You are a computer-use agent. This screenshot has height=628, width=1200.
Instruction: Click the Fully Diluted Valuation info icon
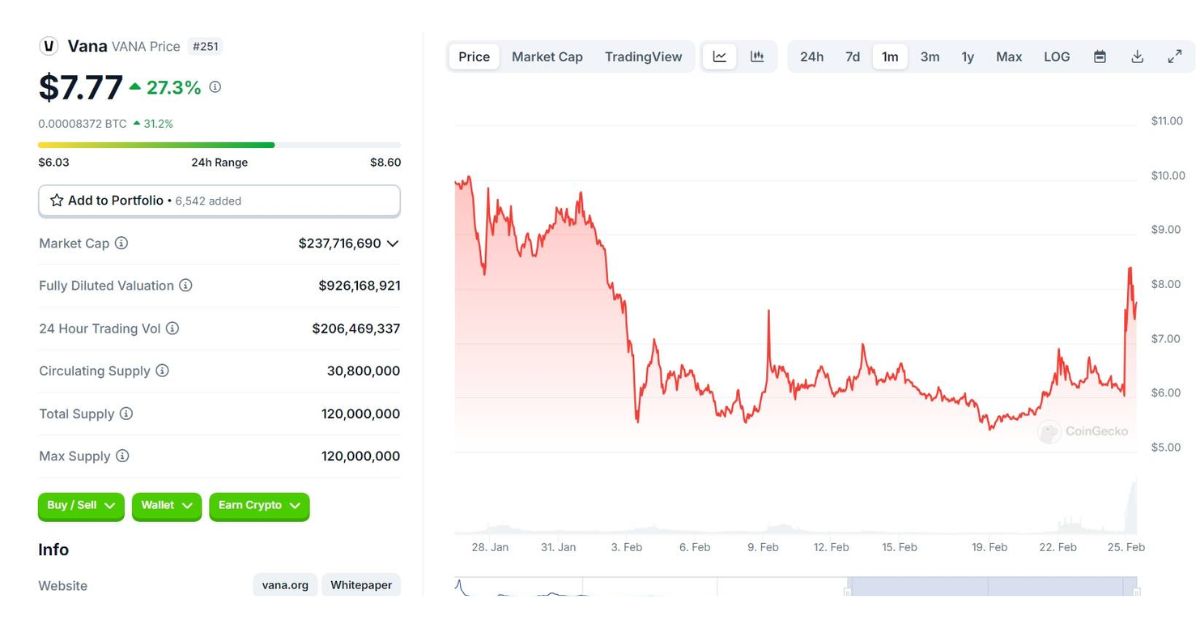tap(186, 286)
